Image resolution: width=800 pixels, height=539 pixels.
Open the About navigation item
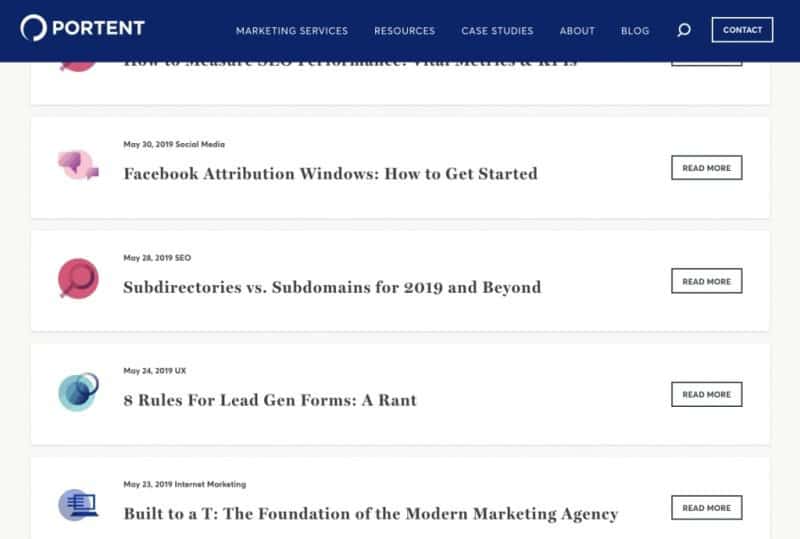tap(577, 31)
